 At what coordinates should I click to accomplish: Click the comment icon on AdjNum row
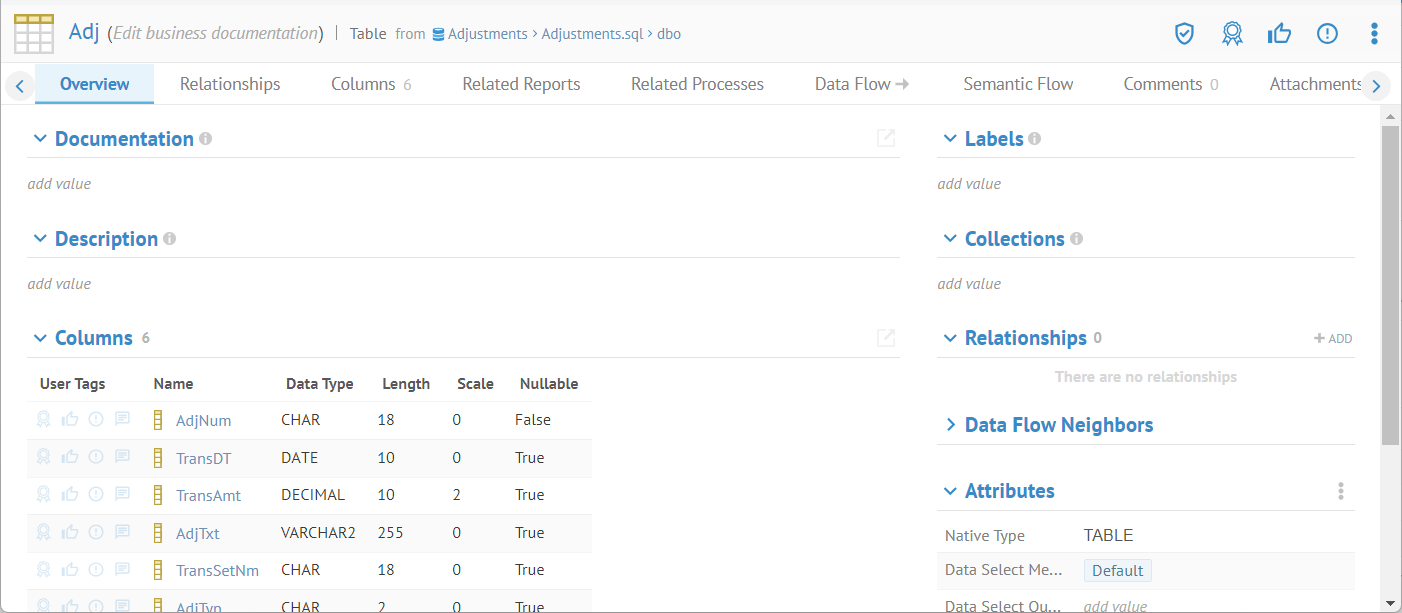pos(122,420)
